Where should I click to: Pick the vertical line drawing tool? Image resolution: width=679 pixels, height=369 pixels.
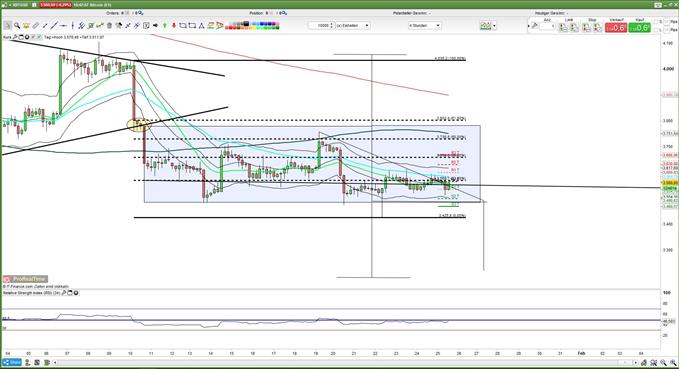pos(73,26)
